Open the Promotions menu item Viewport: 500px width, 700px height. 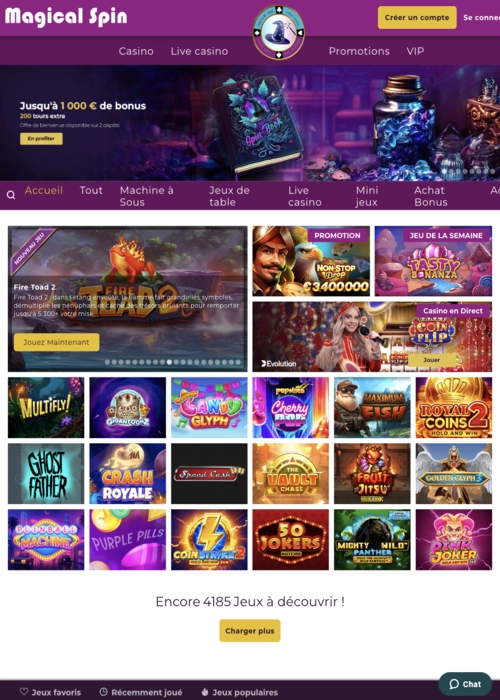tap(359, 51)
